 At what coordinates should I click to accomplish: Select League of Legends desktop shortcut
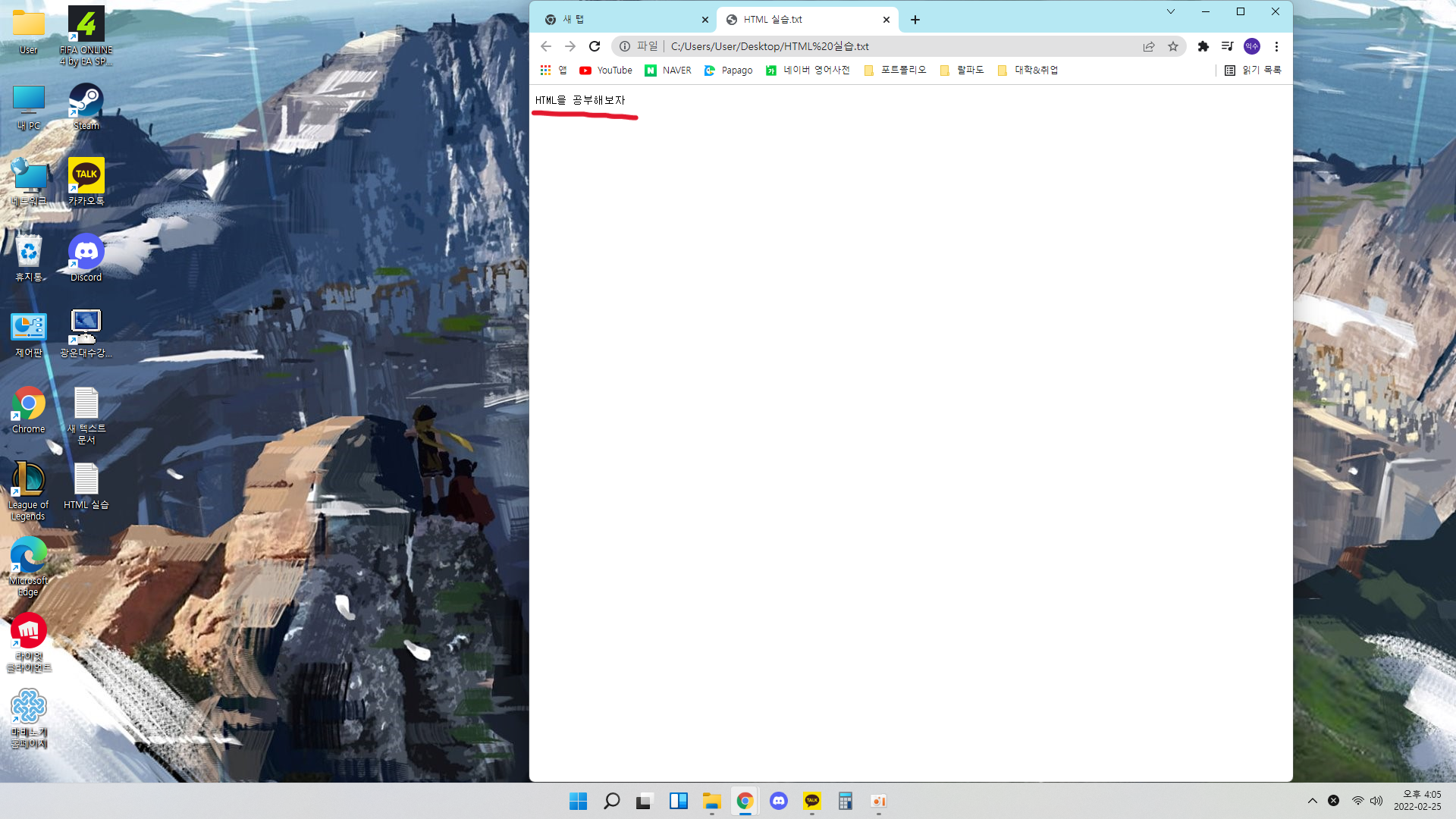[29, 491]
